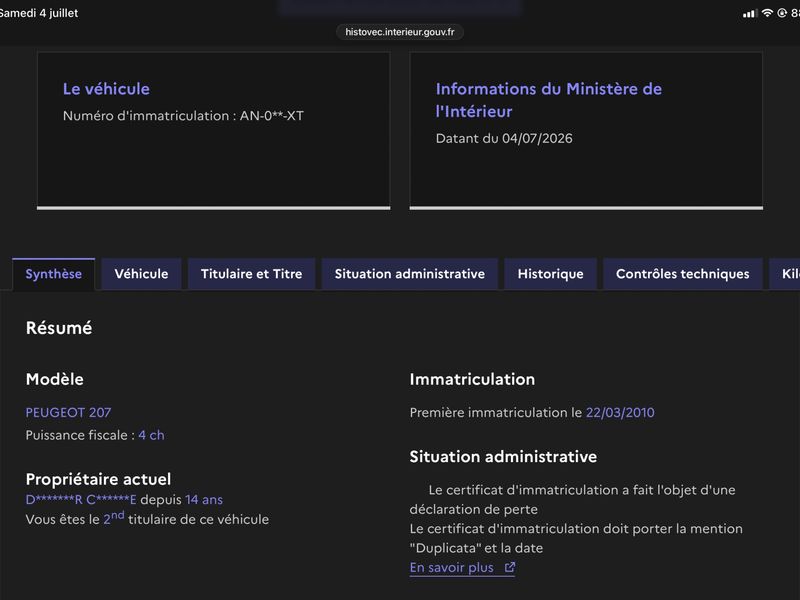Tap the Samedi 4 juillet date
This screenshot has height=600, width=800.
[39, 13]
